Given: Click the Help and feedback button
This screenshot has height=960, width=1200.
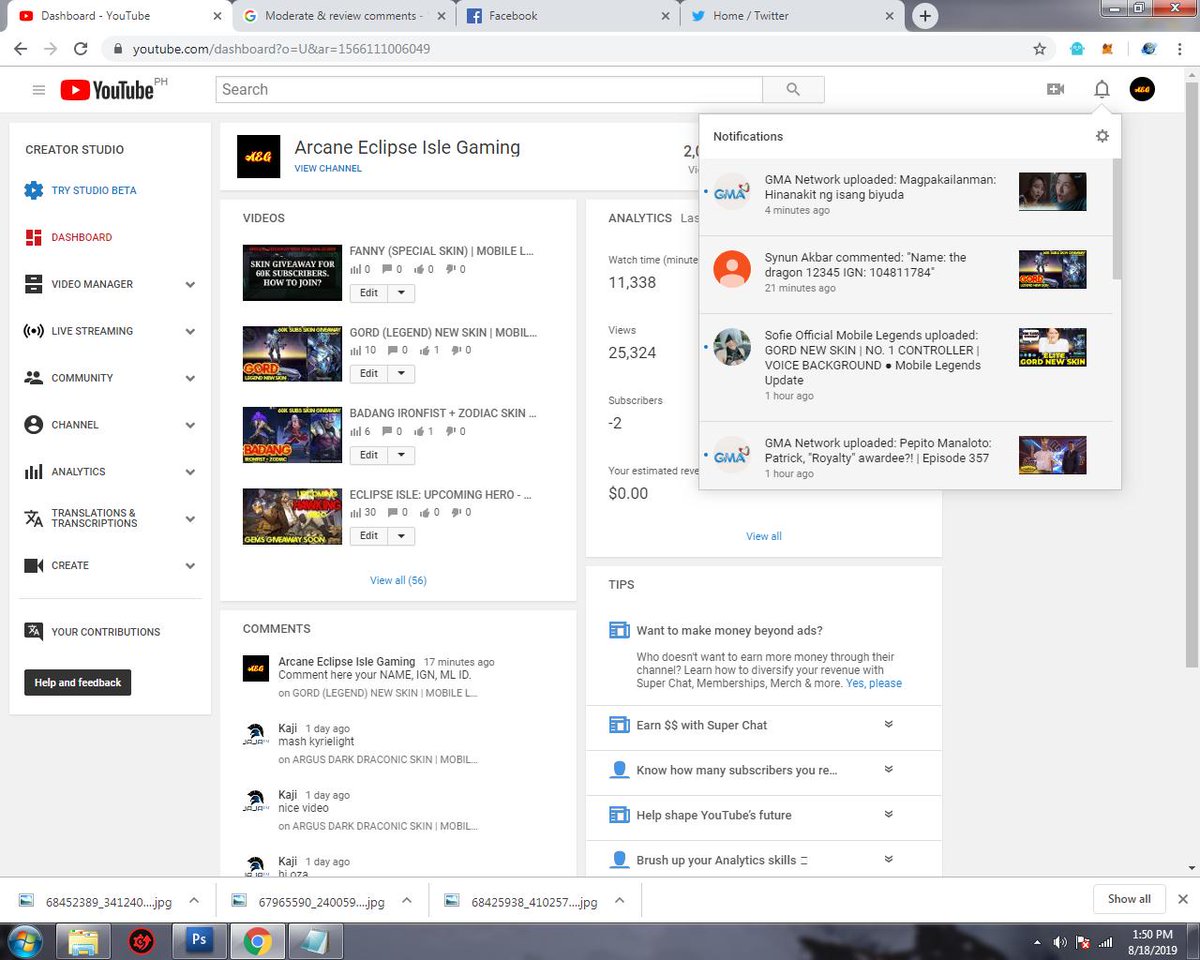Looking at the screenshot, I should click(x=78, y=683).
